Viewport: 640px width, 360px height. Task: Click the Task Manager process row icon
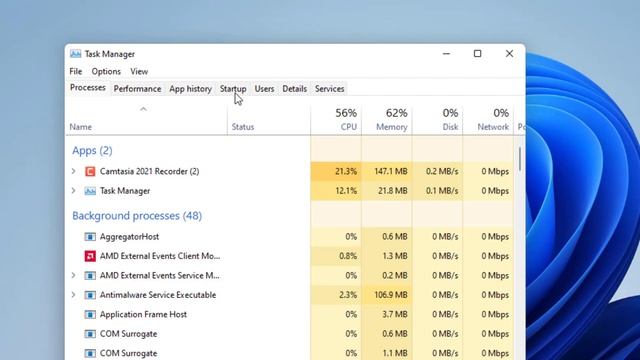coord(90,191)
